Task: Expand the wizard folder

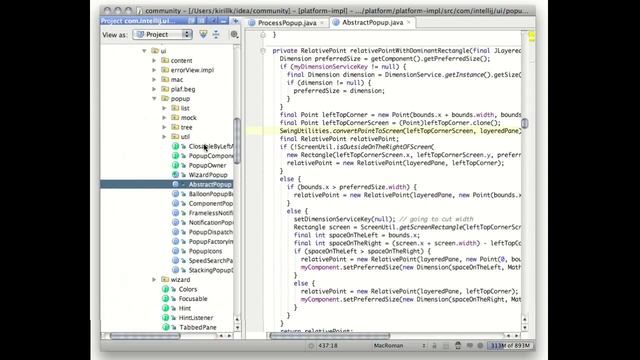Action: [x=154, y=280]
